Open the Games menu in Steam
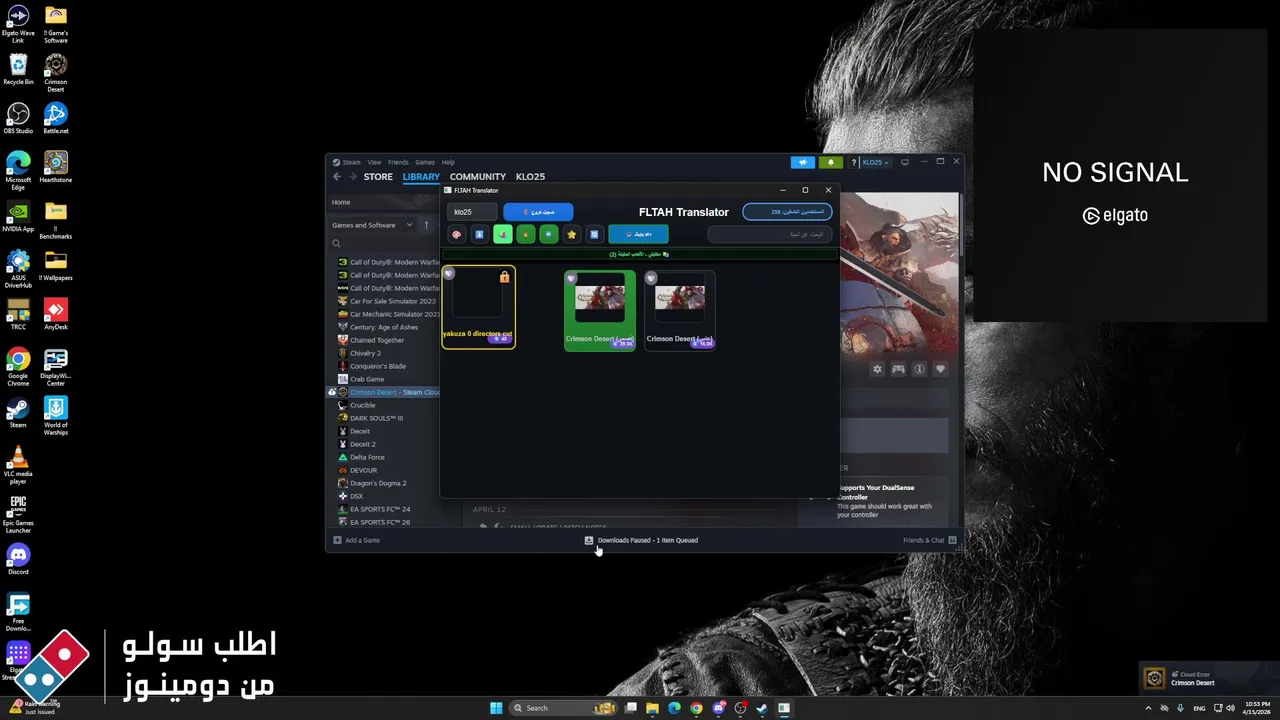 coord(425,162)
